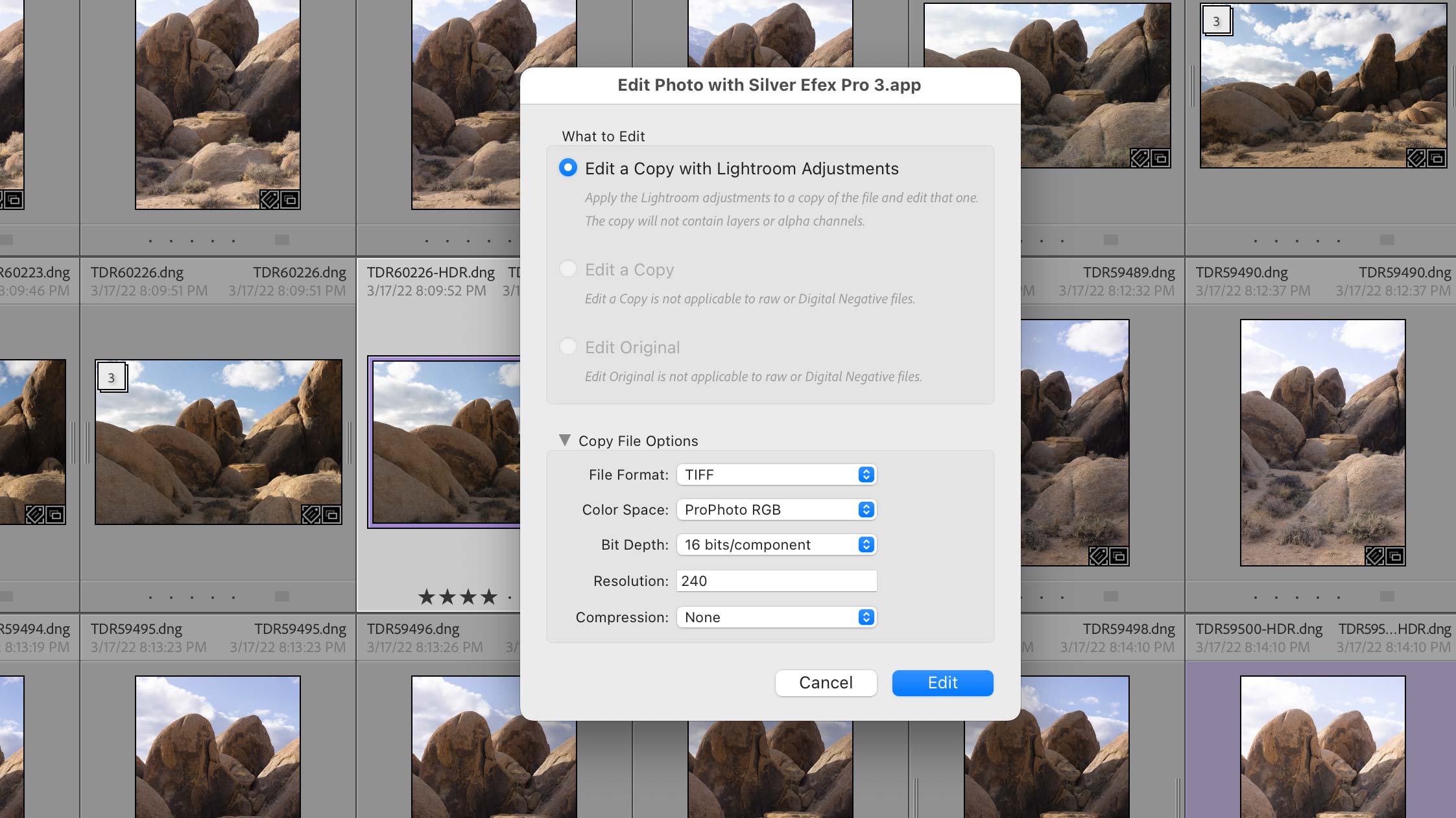Click the keyword tag badge on TDR60226 thumbnail

(x=270, y=200)
